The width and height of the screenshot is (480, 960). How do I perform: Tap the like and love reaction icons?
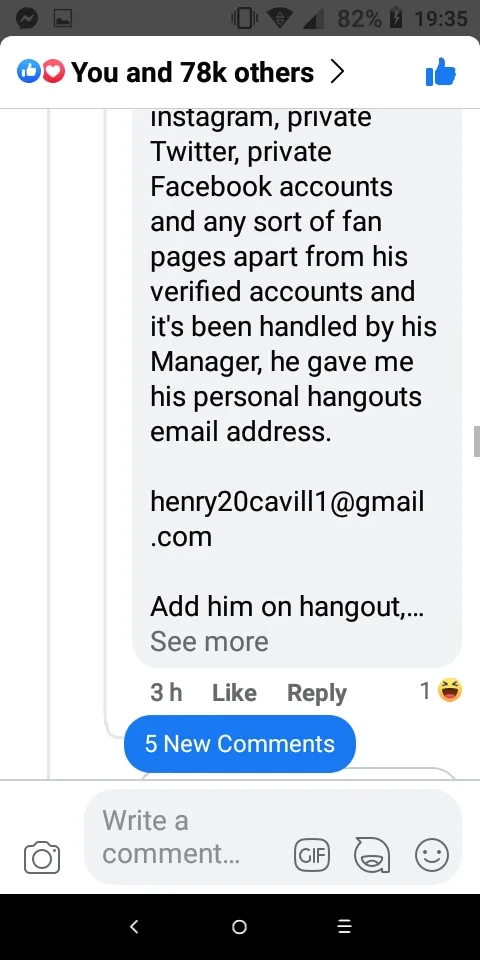click(41, 72)
